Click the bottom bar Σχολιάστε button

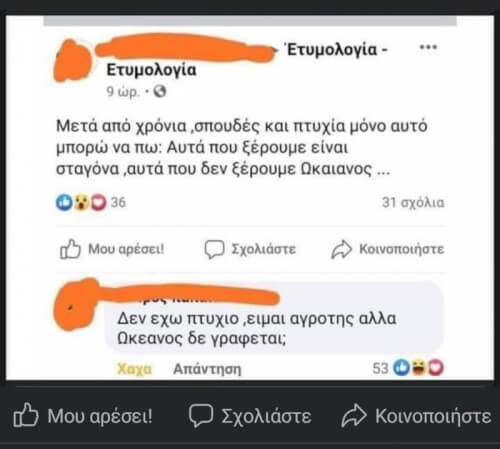(x=250, y=416)
